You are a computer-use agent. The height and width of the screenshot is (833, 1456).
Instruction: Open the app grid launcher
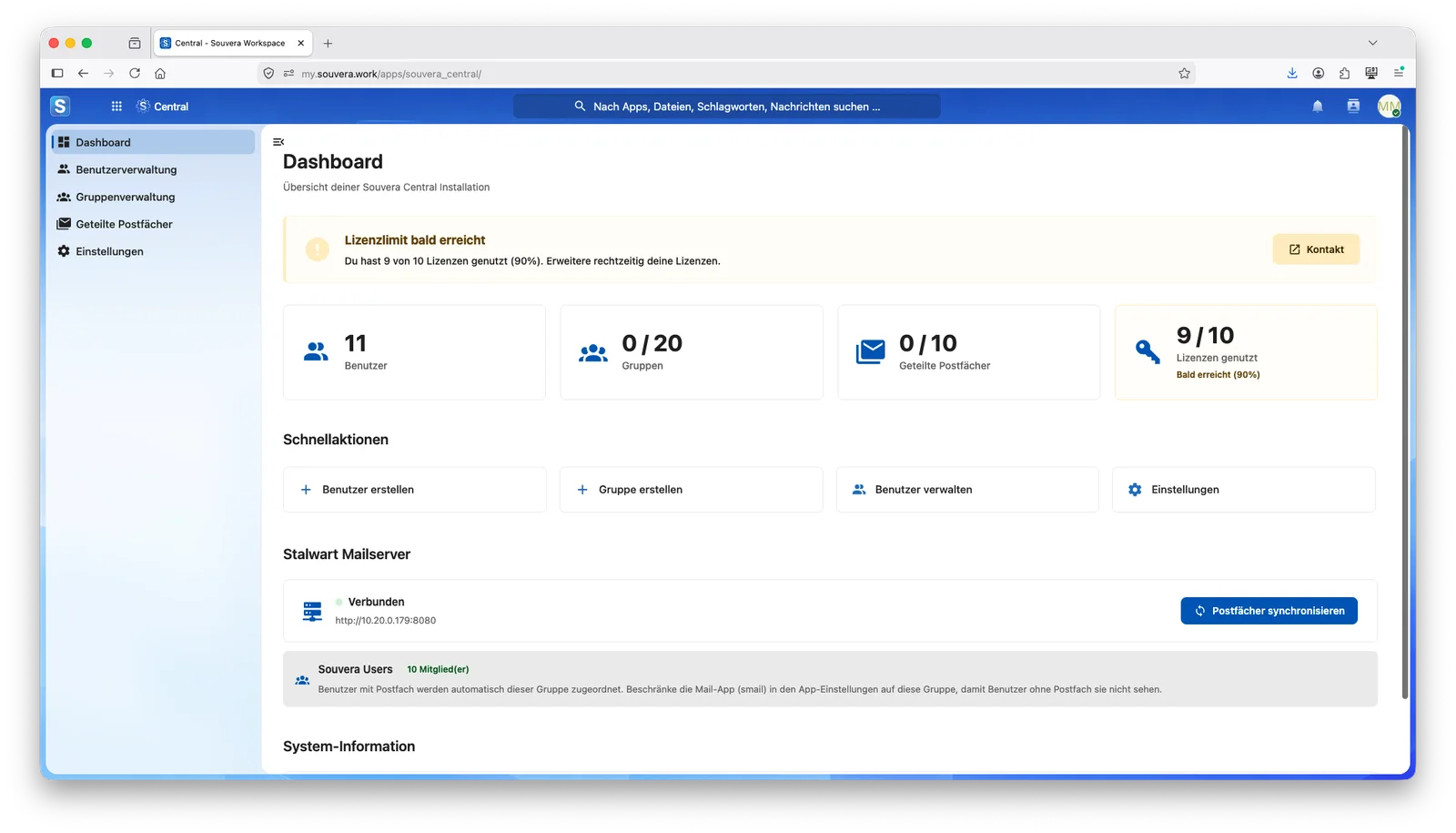pyautogui.click(x=116, y=107)
